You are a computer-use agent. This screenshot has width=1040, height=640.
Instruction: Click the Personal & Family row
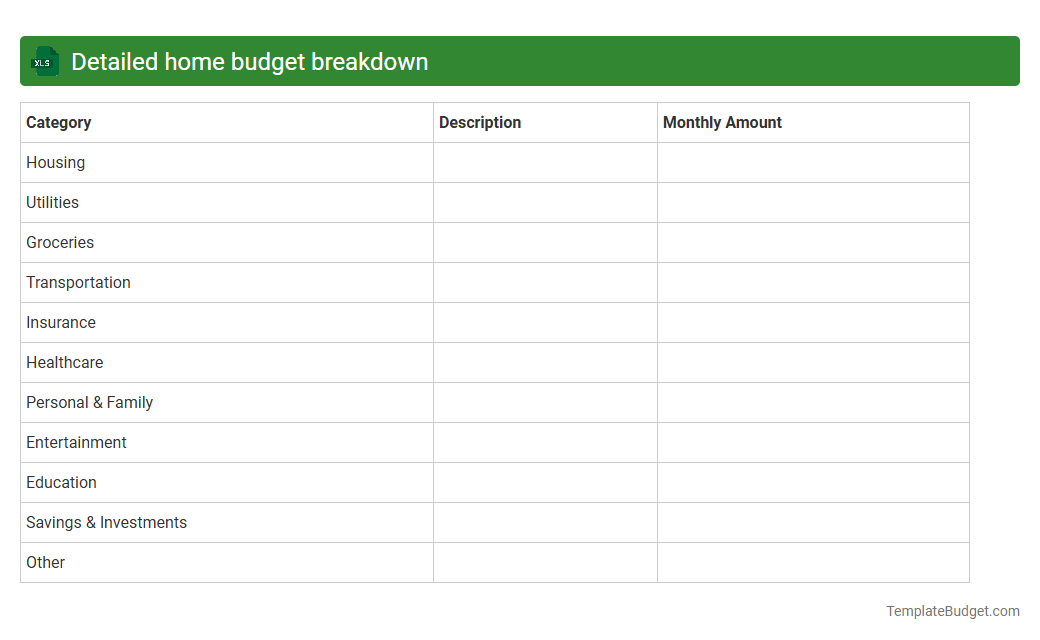[89, 402]
